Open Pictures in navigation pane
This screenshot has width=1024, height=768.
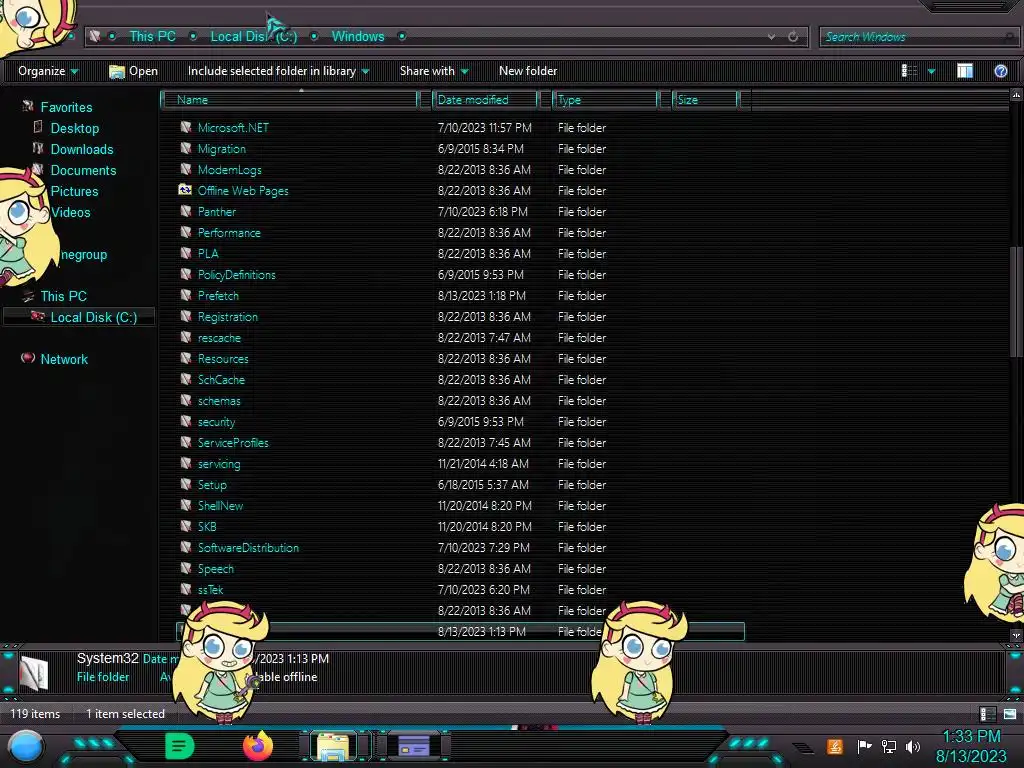[74, 191]
